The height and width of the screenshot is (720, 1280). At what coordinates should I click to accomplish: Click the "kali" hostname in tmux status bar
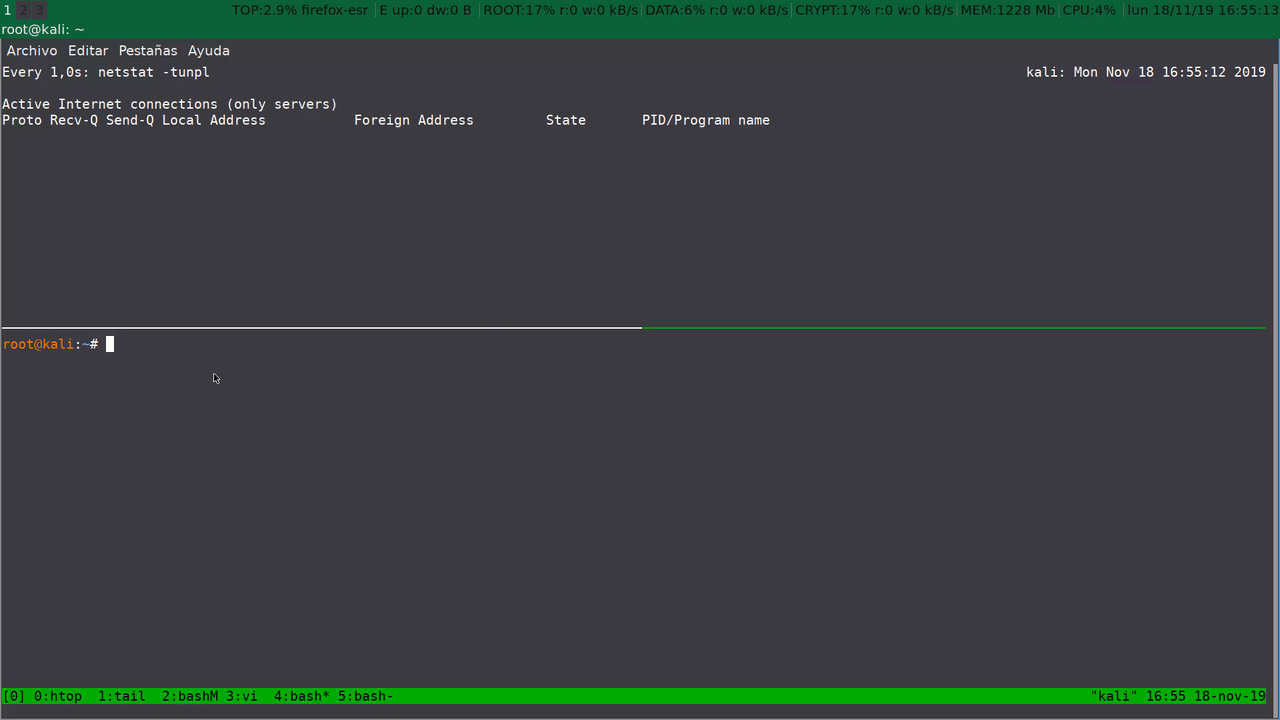(1114, 696)
